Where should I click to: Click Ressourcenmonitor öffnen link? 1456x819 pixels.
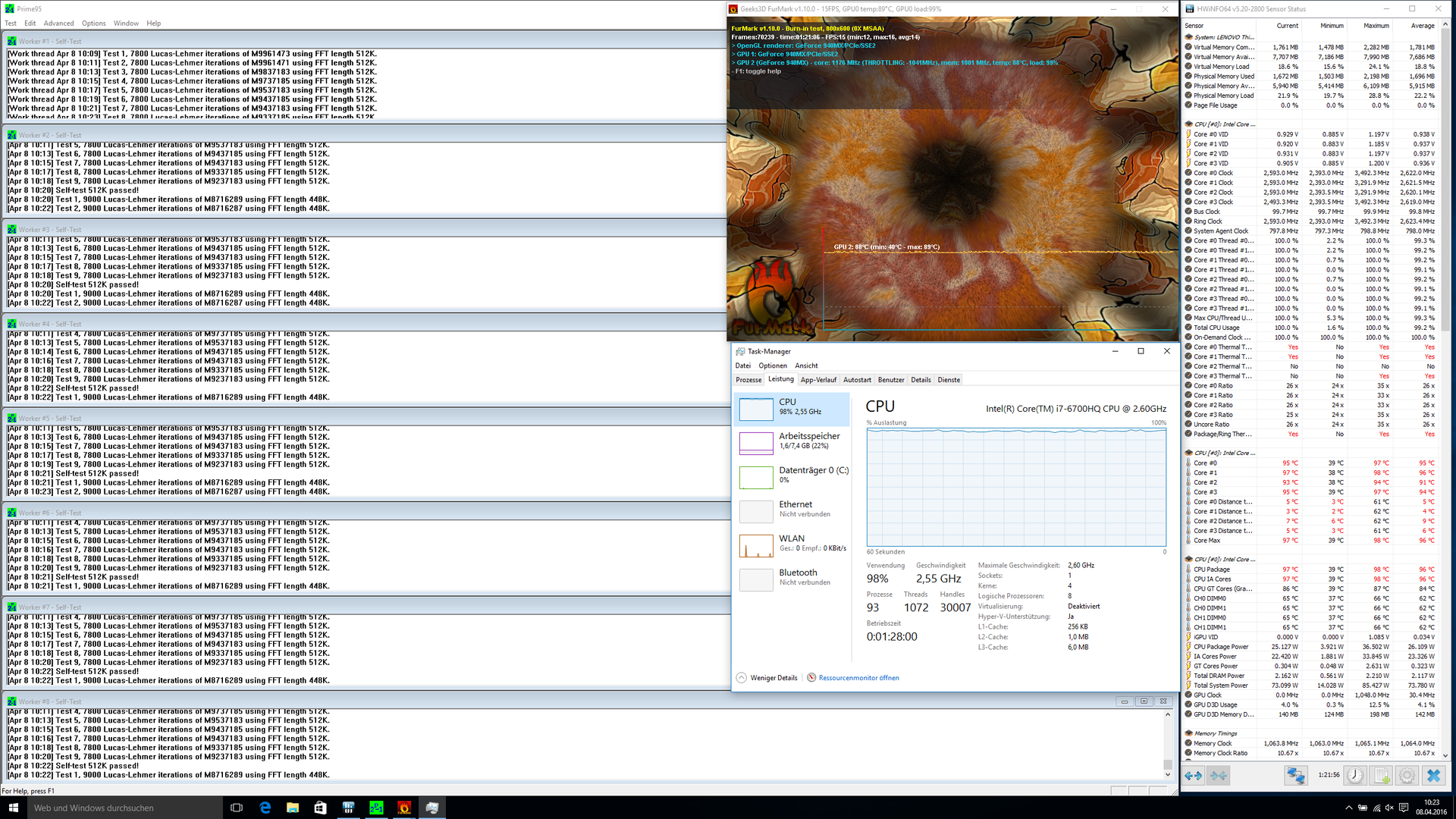[x=858, y=678]
